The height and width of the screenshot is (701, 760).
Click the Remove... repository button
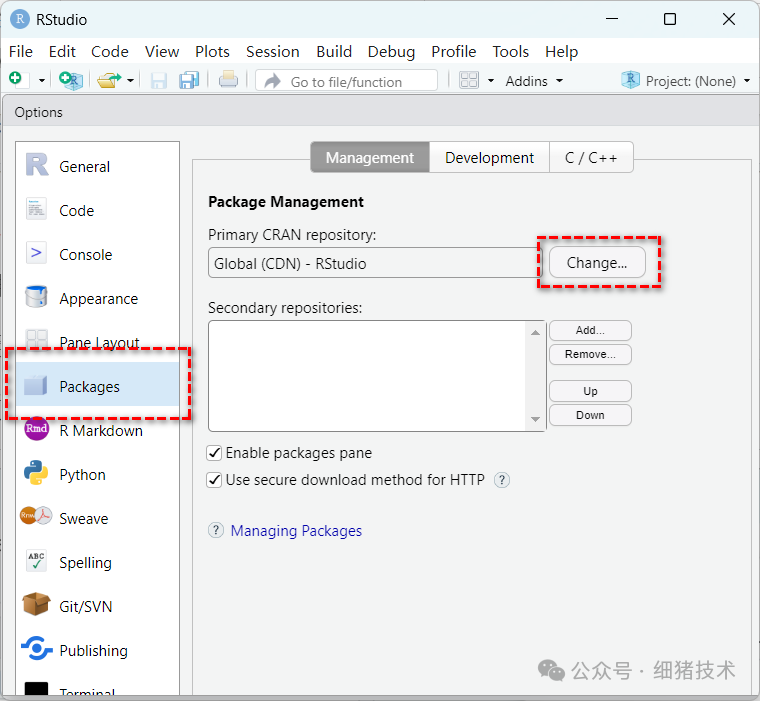tap(590, 354)
